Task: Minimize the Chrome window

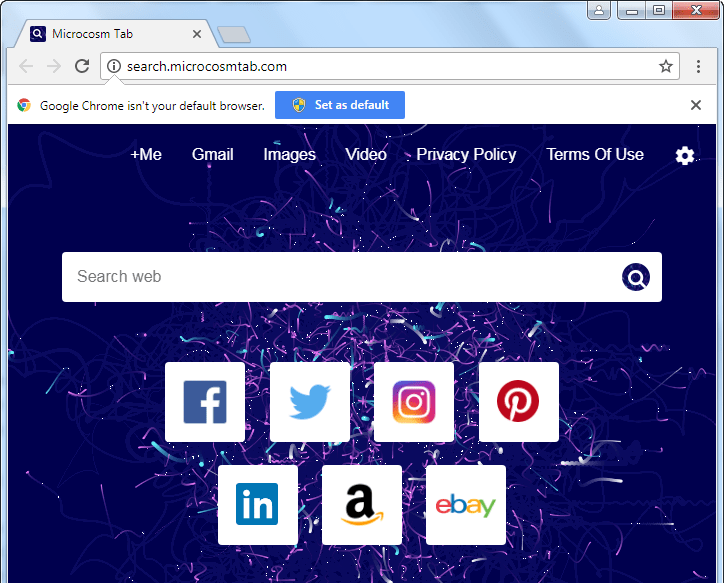Action: coord(632,10)
